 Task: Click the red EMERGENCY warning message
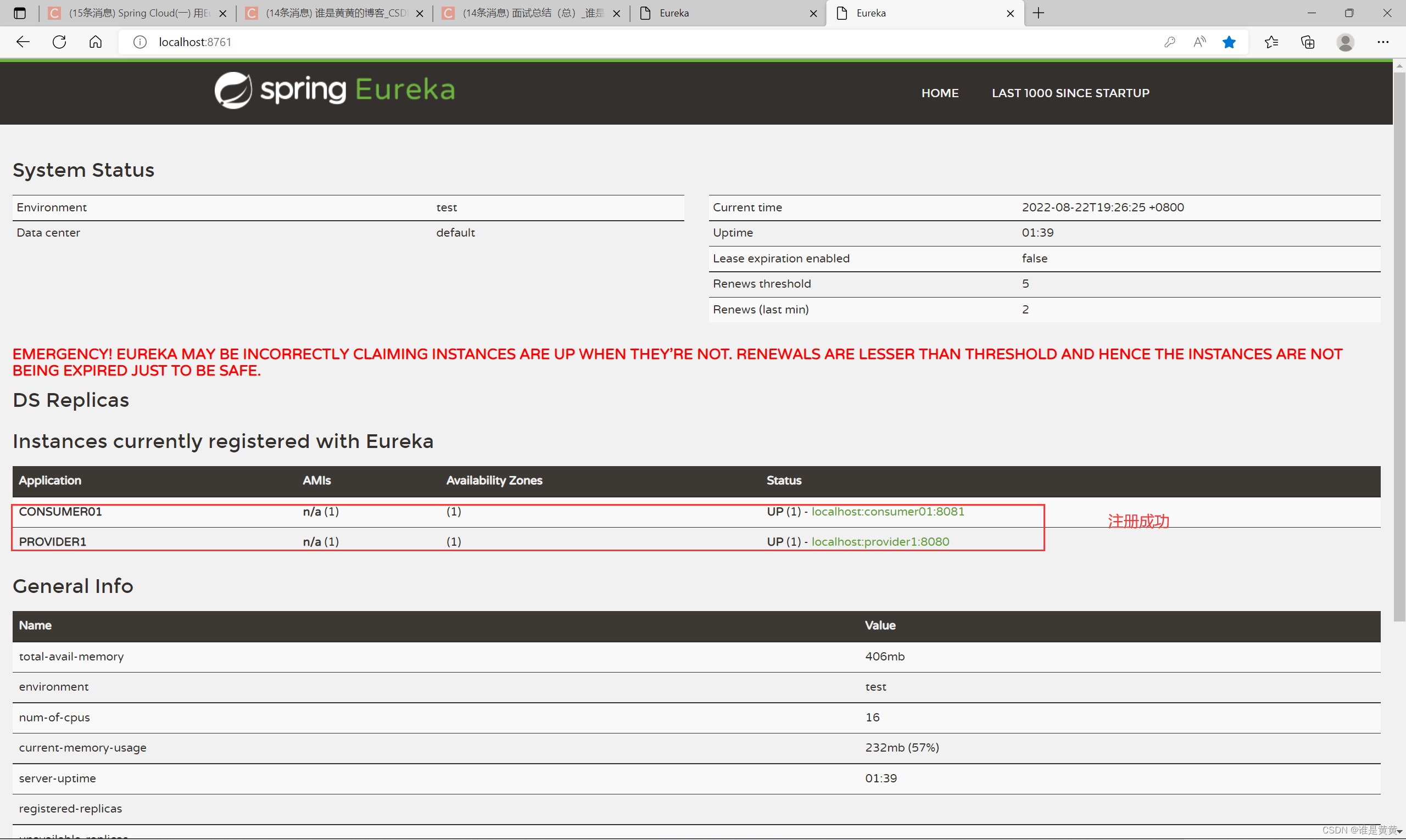pos(677,362)
